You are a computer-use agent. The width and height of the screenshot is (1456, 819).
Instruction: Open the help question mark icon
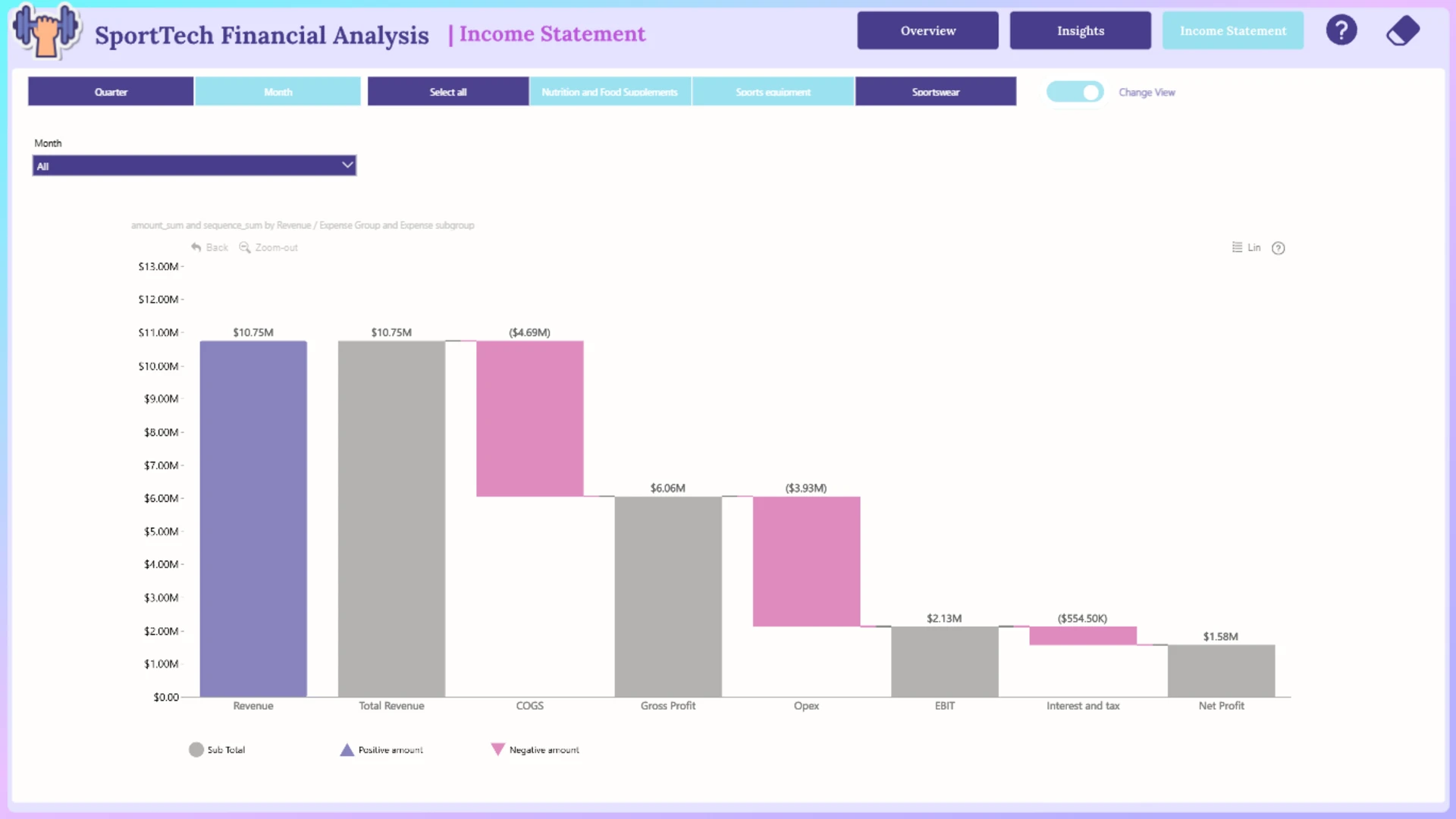coord(1341,30)
